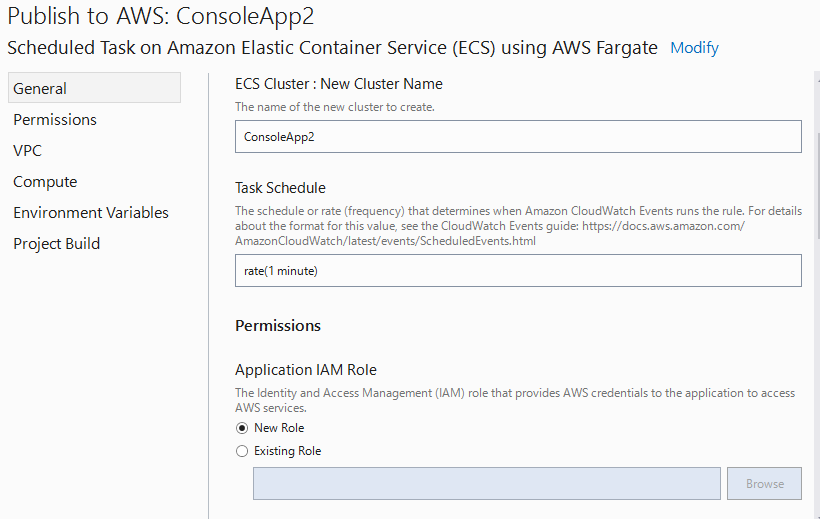Open the Permissions category in sidebar

click(55, 120)
